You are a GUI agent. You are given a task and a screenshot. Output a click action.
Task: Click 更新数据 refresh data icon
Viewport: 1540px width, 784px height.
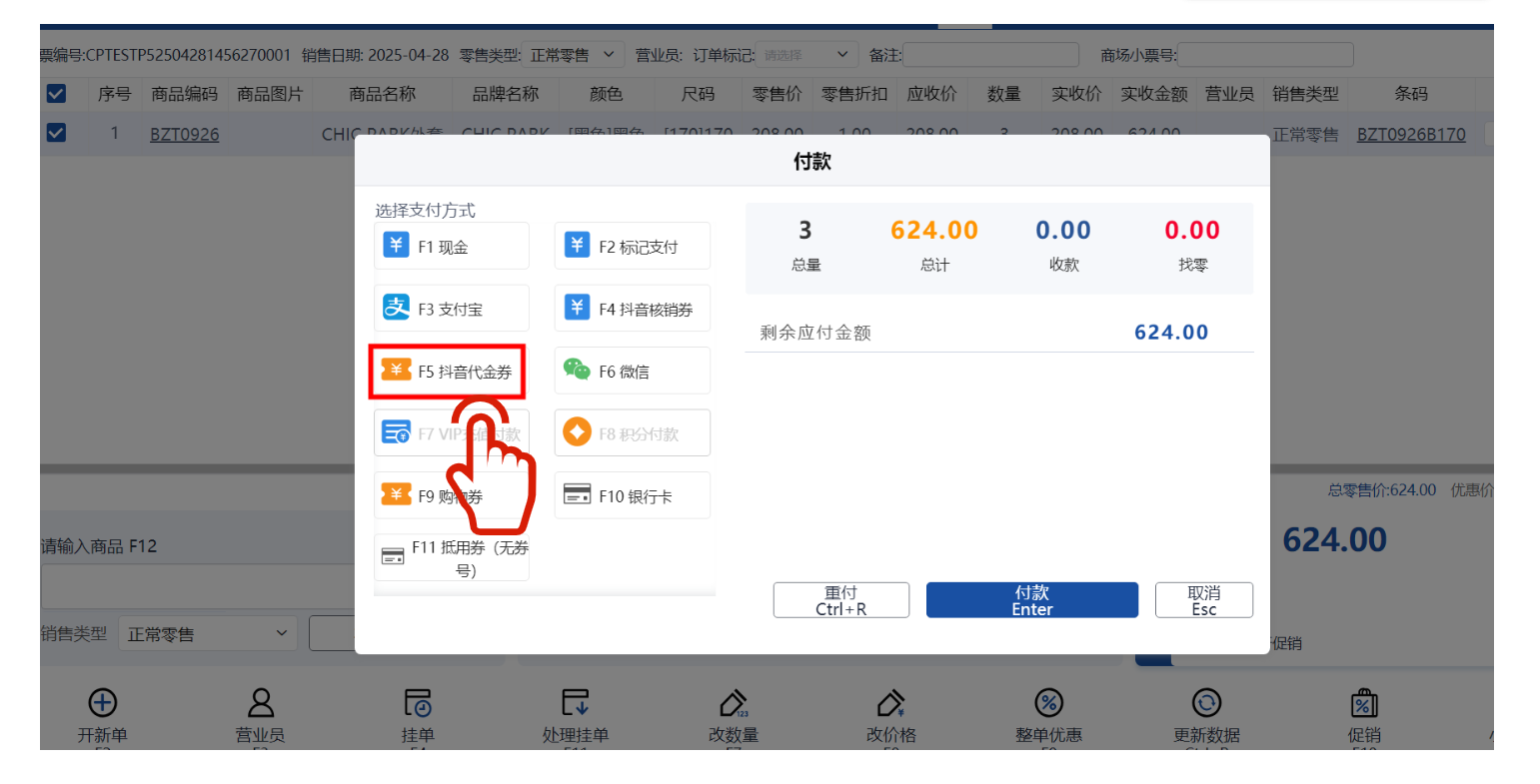click(x=1206, y=703)
